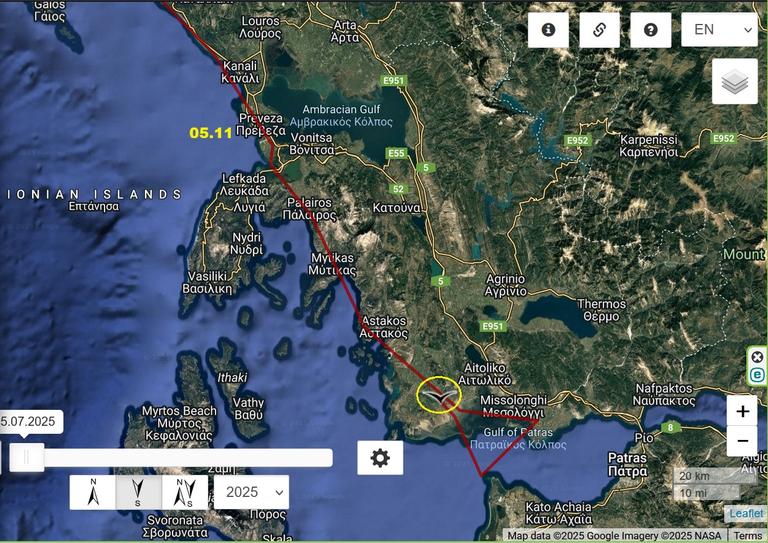Click the Vathy map label
Screen dimensions: 768x543
[248, 409]
